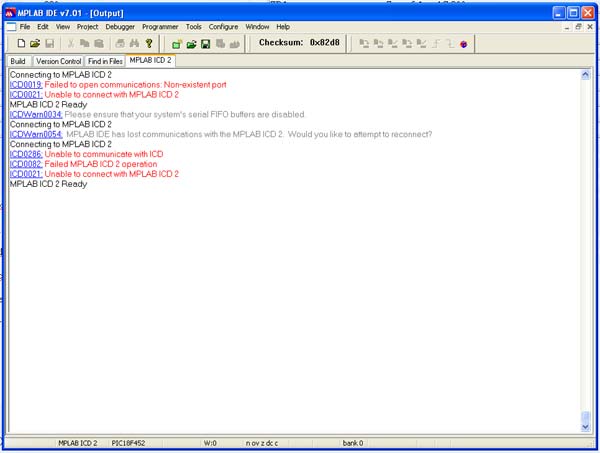Viewport: 600px width, 453px height.
Task: Click the Program target device icon
Action: click(364, 44)
